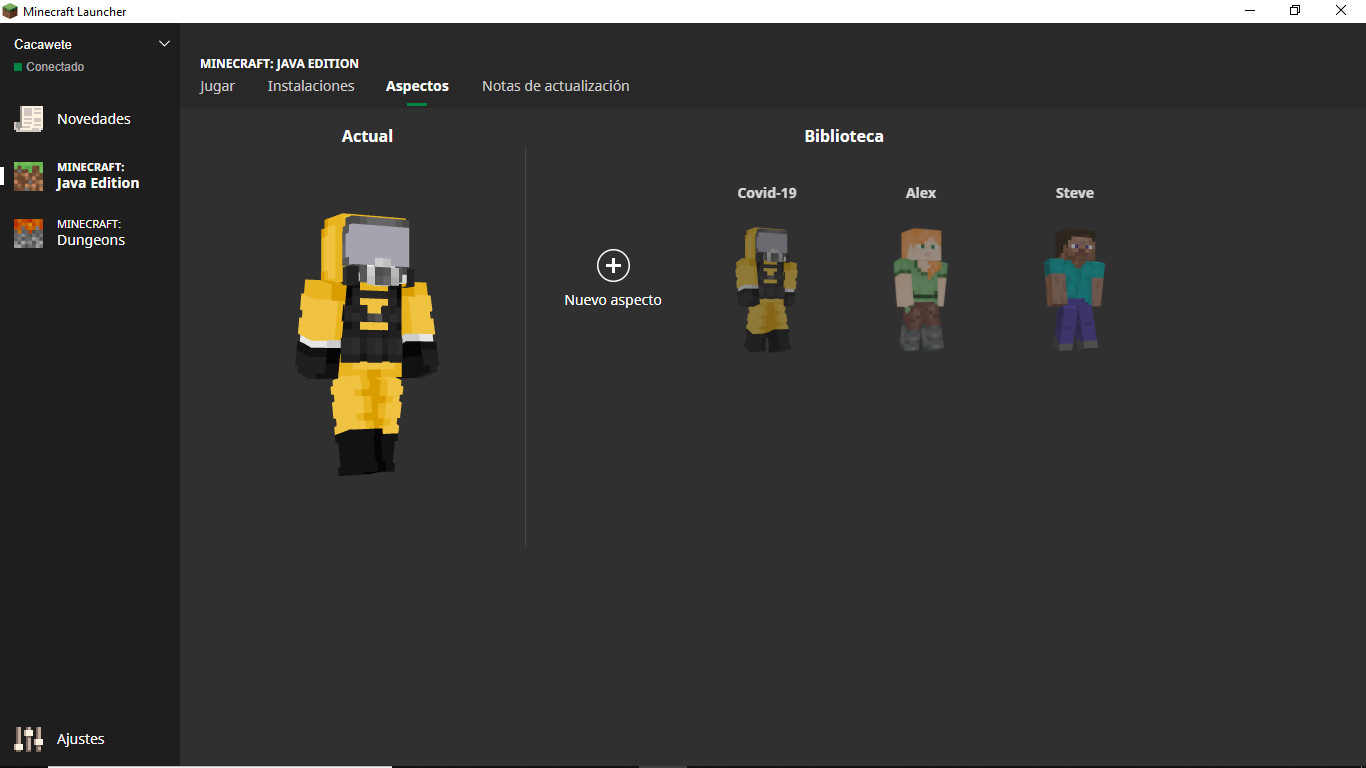This screenshot has width=1366, height=768.
Task: Click the Actual heading
Action: coord(367,136)
